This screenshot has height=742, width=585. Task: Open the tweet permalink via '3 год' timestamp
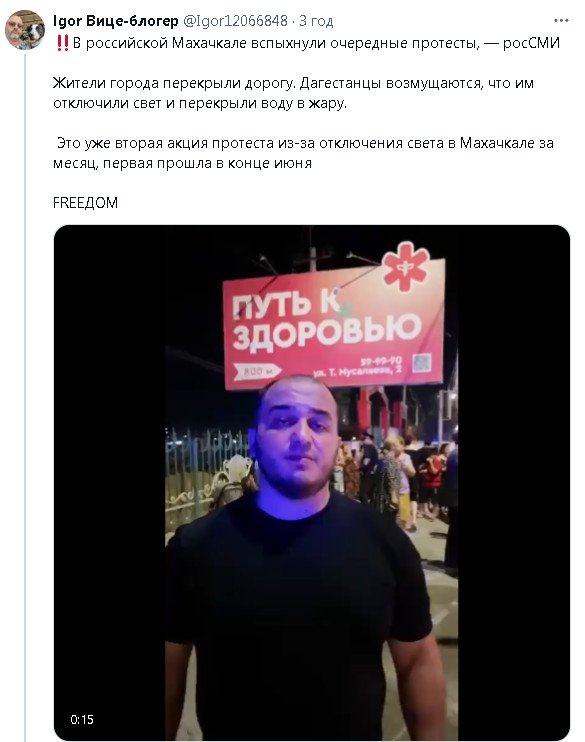tap(316, 21)
